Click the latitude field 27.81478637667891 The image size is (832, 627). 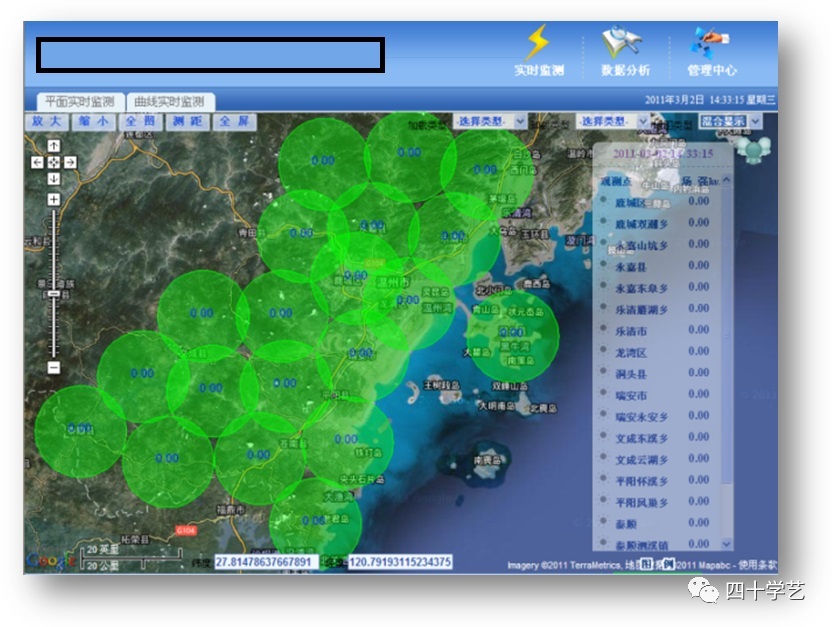(x=266, y=562)
